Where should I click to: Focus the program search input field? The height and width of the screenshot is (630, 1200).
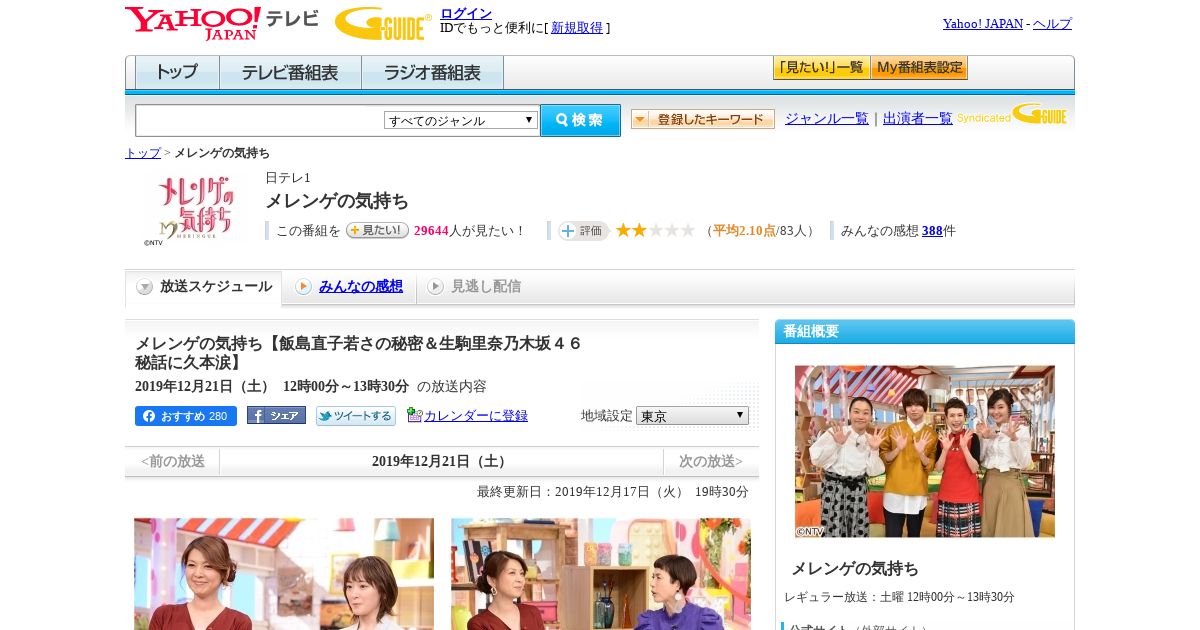point(260,120)
